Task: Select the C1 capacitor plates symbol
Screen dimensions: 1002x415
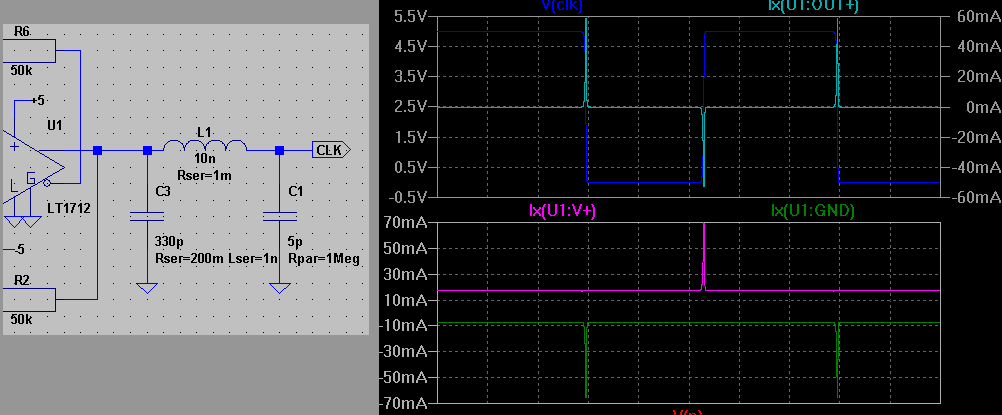Action: tap(279, 216)
